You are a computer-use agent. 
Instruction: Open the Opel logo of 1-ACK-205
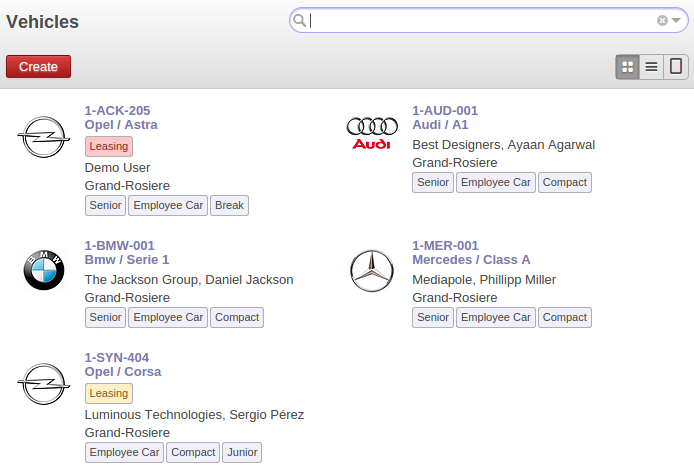pos(44,137)
